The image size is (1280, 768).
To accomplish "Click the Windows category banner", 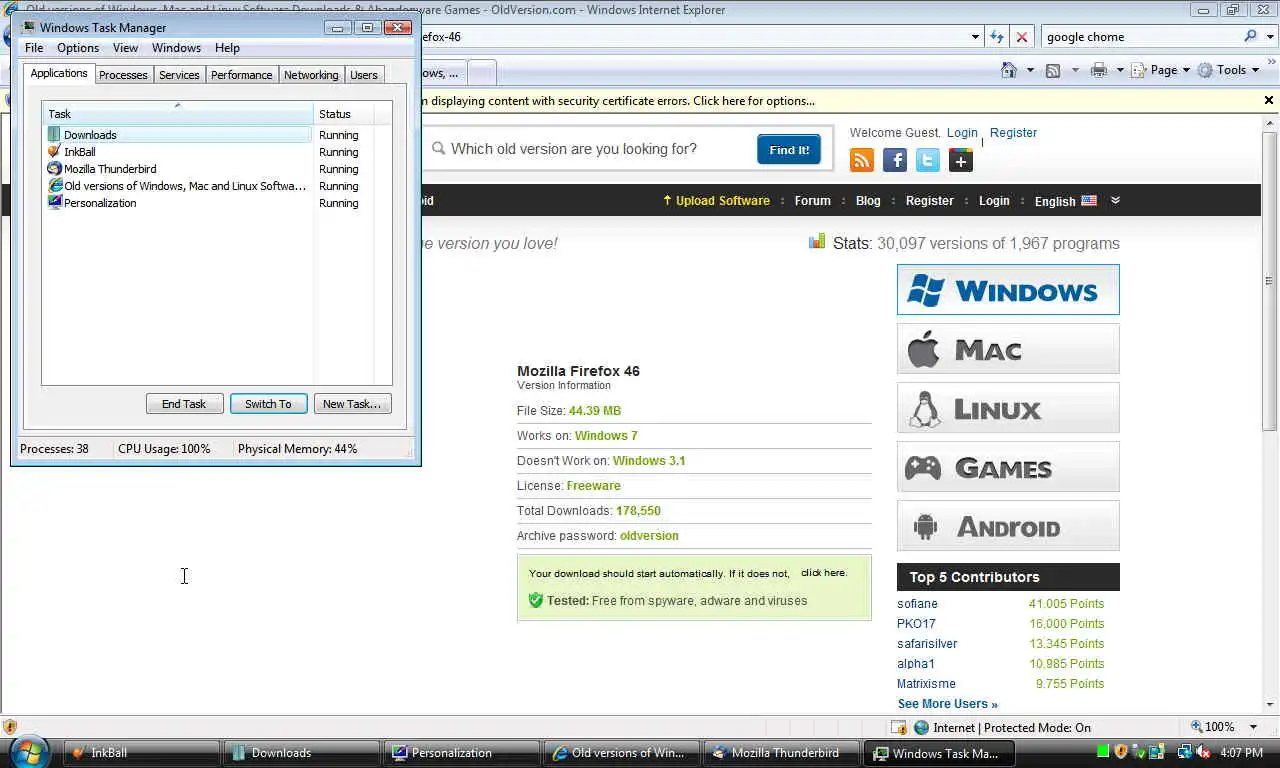I will click(x=1008, y=290).
